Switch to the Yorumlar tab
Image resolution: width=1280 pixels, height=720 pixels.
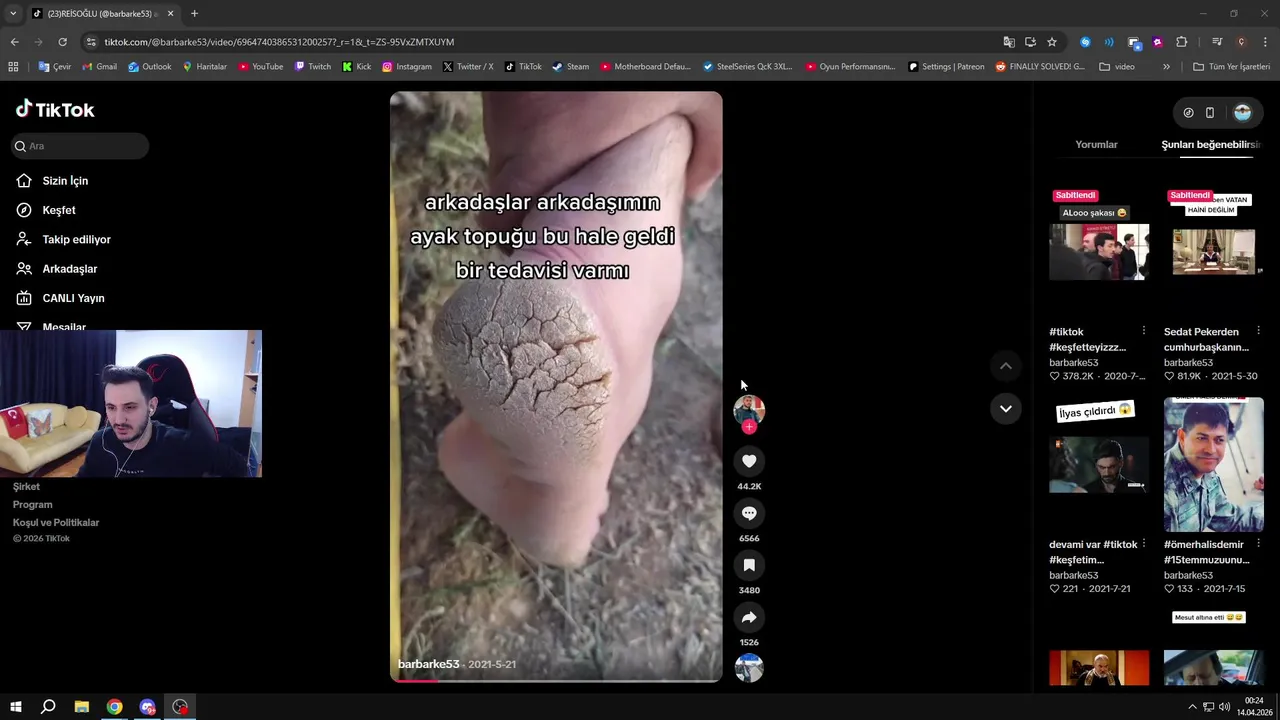coord(1096,145)
